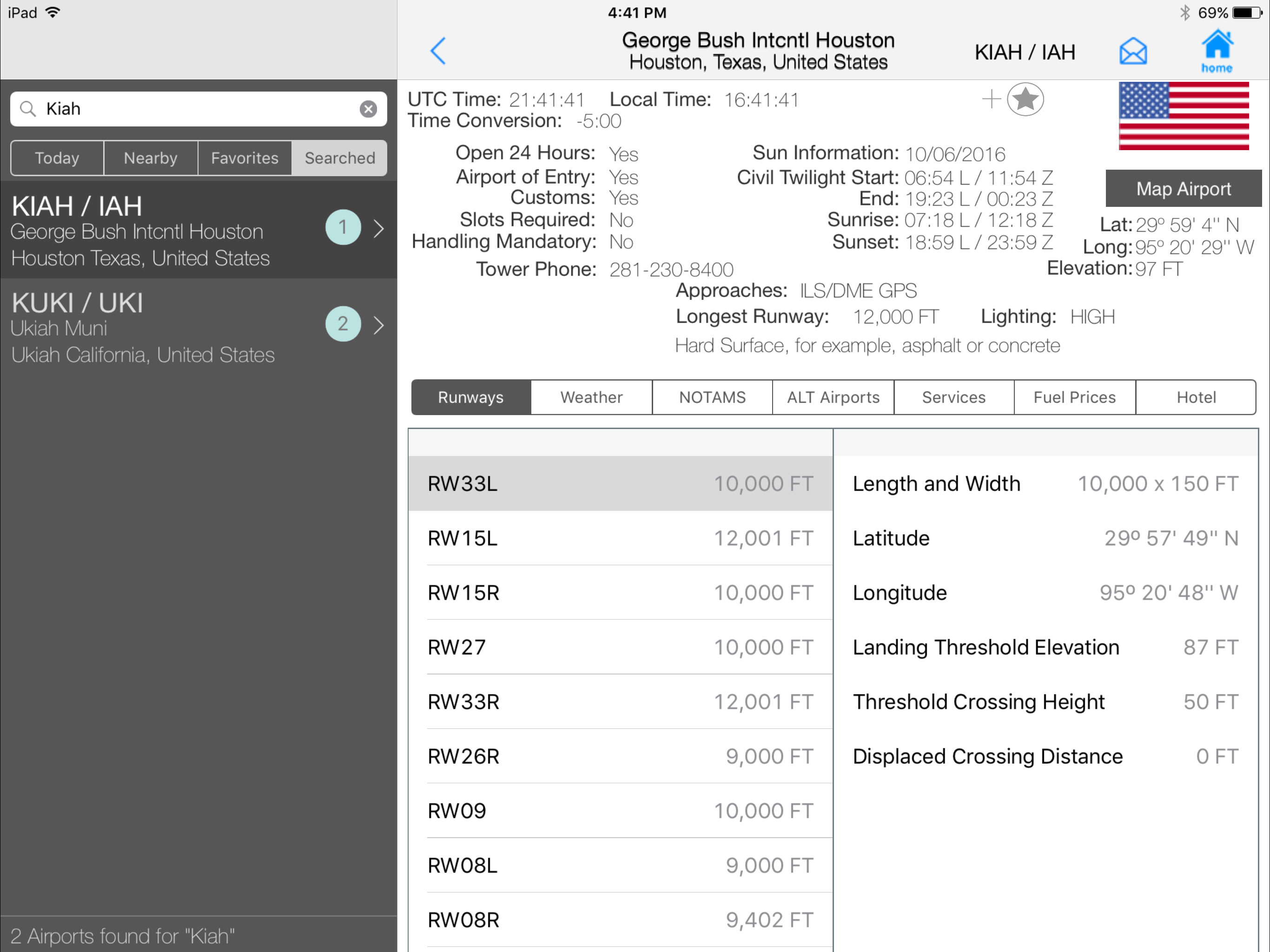Switch to the Favorites filter
This screenshot has width=1270, height=952.
[245, 158]
